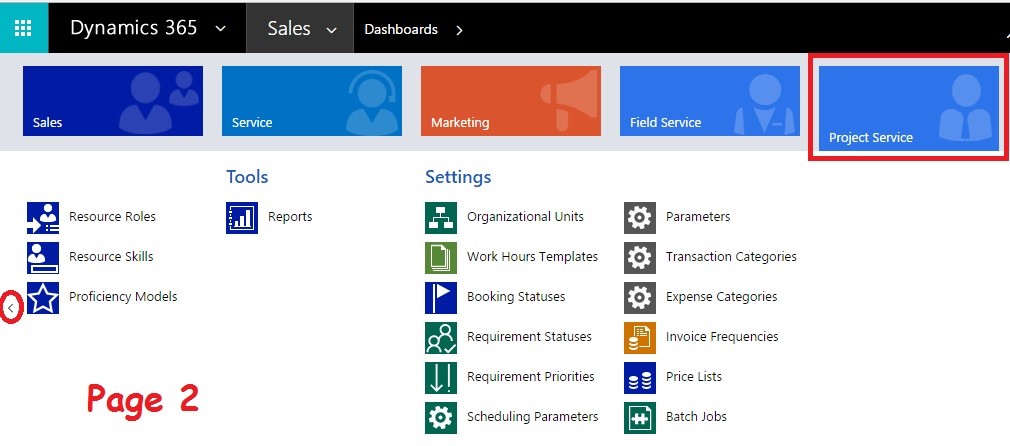Click the Invoice Frequencies icon
1010x446 pixels.
(640, 337)
